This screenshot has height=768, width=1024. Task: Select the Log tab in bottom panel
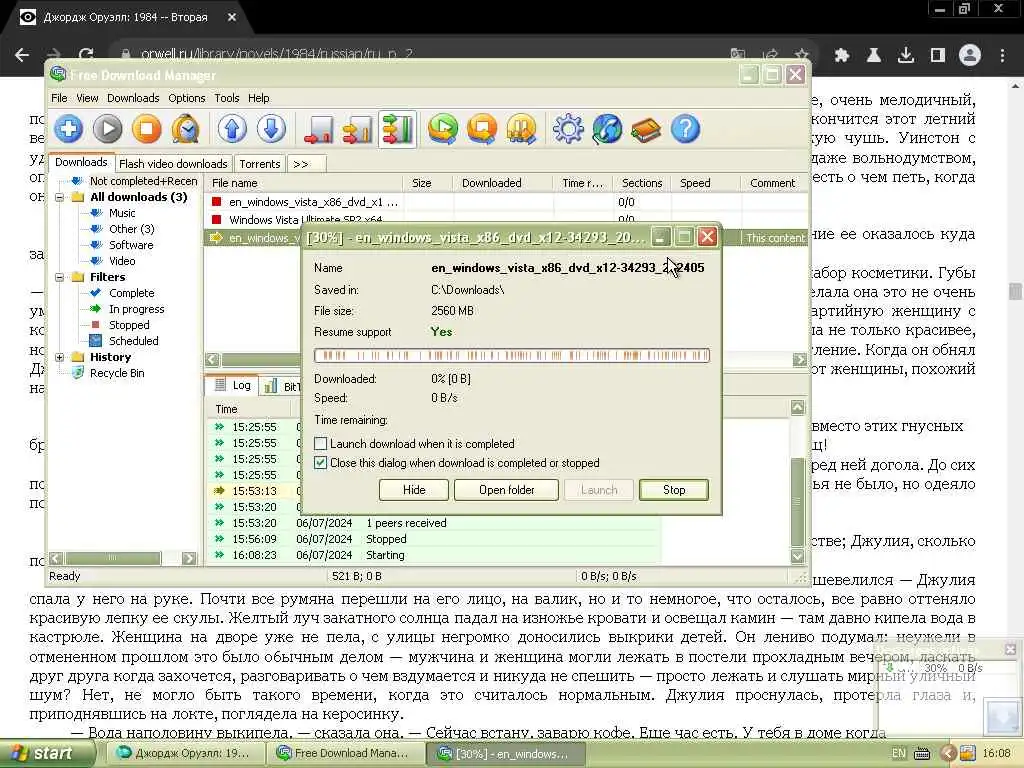pyautogui.click(x=234, y=385)
